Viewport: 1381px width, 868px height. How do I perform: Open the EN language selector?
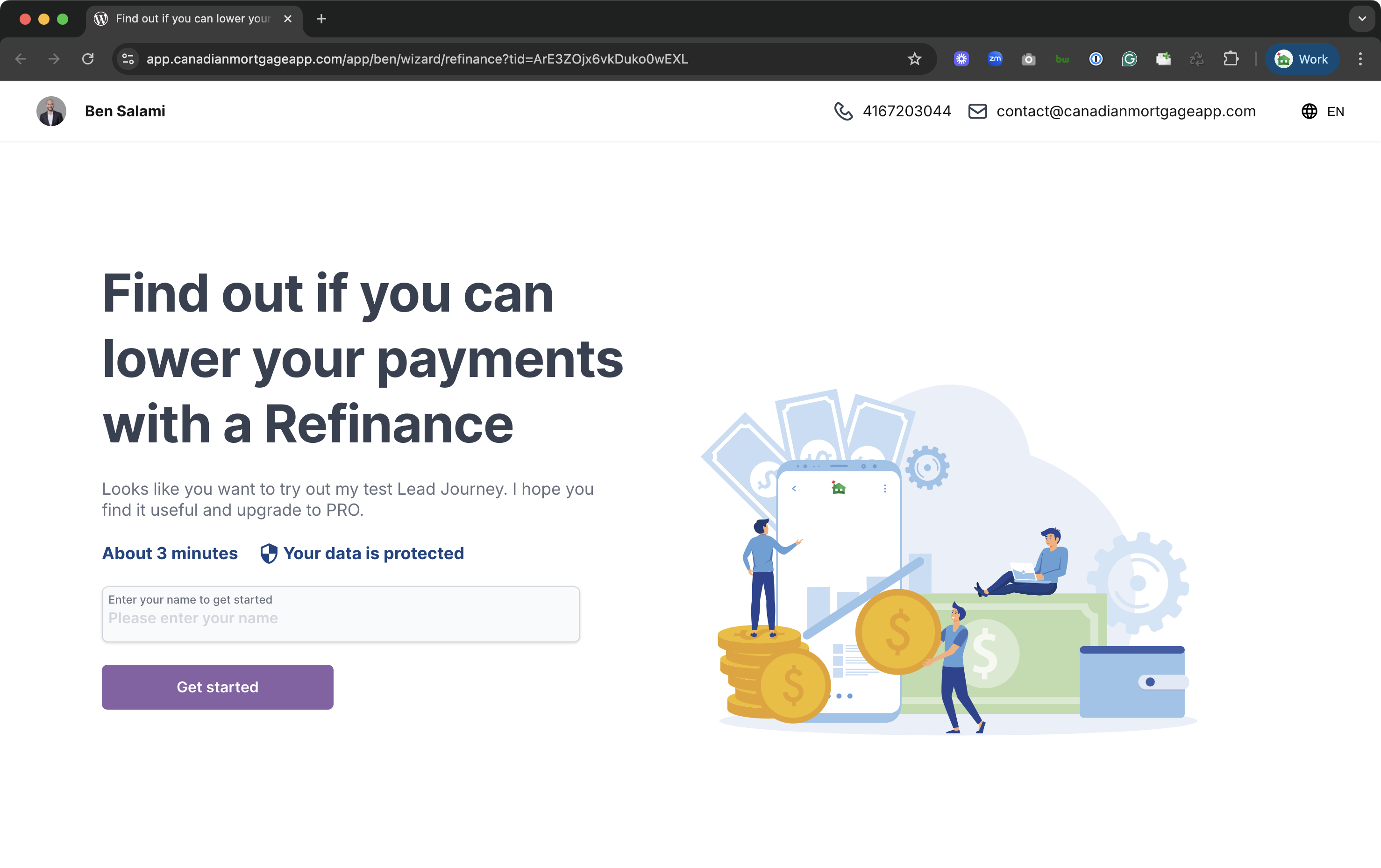pyautogui.click(x=1323, y=111)
